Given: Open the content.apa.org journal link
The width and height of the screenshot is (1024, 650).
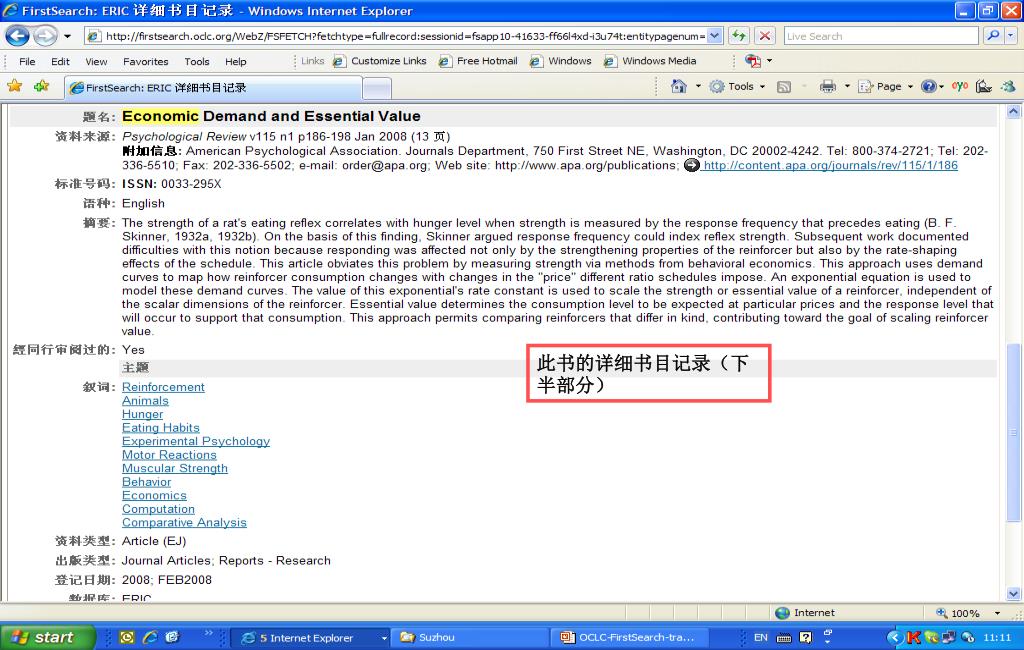Looking at the screenshot, I should [830, 165].
